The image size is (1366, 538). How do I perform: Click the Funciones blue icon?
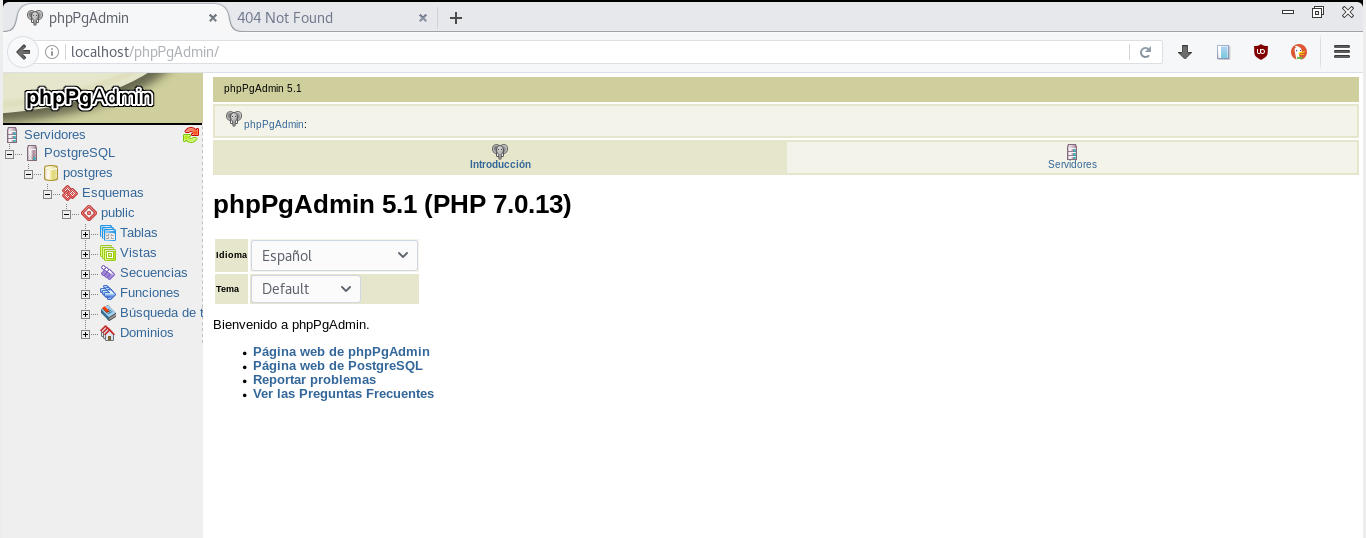(108, 293)
